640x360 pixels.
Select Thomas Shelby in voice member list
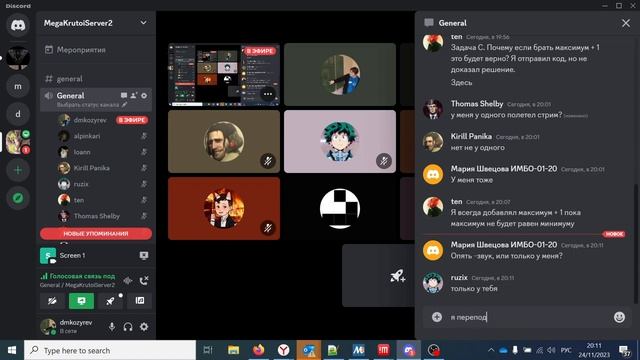(x=96, y=216)
